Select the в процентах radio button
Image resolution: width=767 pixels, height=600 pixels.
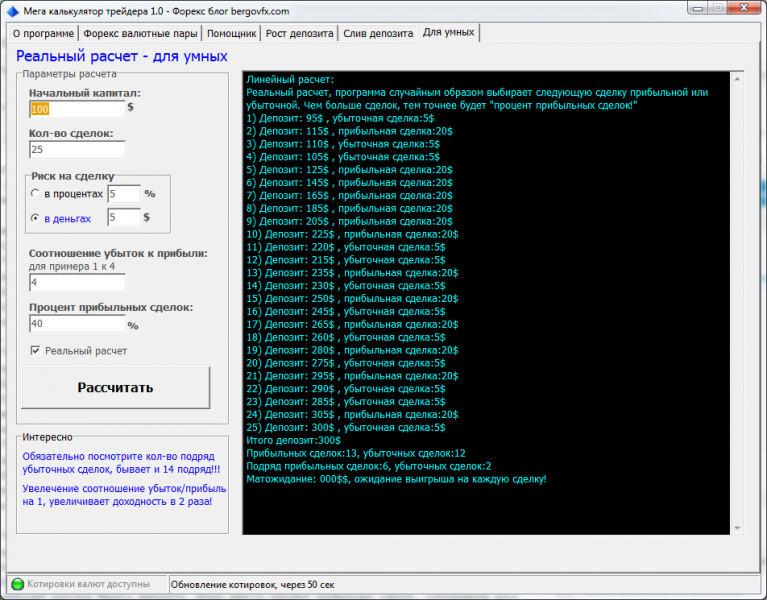coord(35,193)
